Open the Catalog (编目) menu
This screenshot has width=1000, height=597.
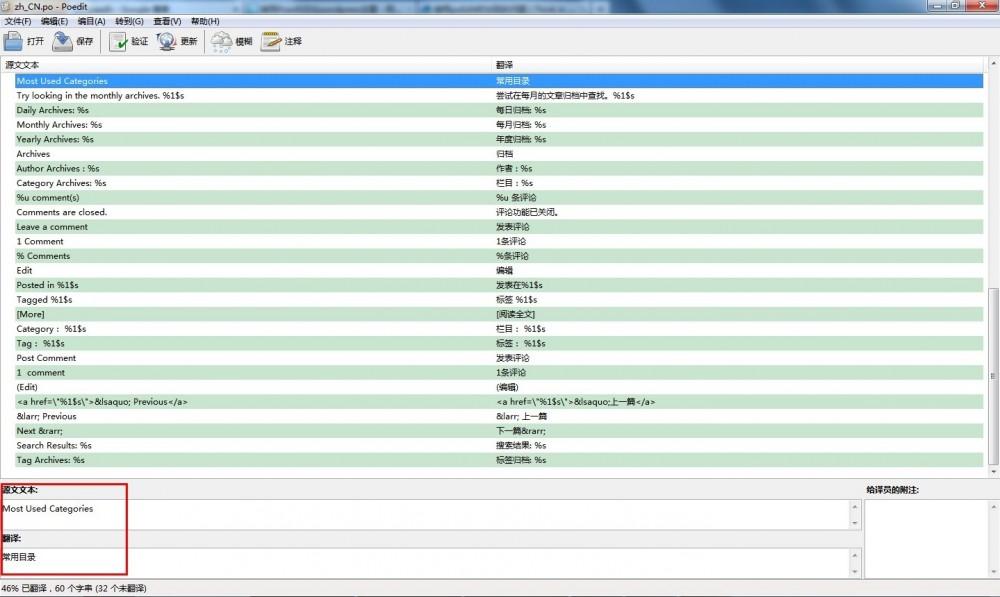(92, 21)
